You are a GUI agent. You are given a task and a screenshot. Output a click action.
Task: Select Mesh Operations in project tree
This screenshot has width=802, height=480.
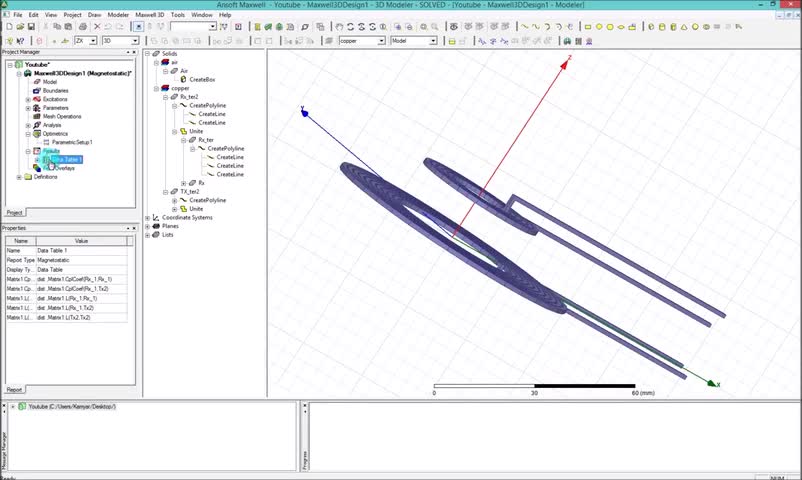click(x=62, y=117)
